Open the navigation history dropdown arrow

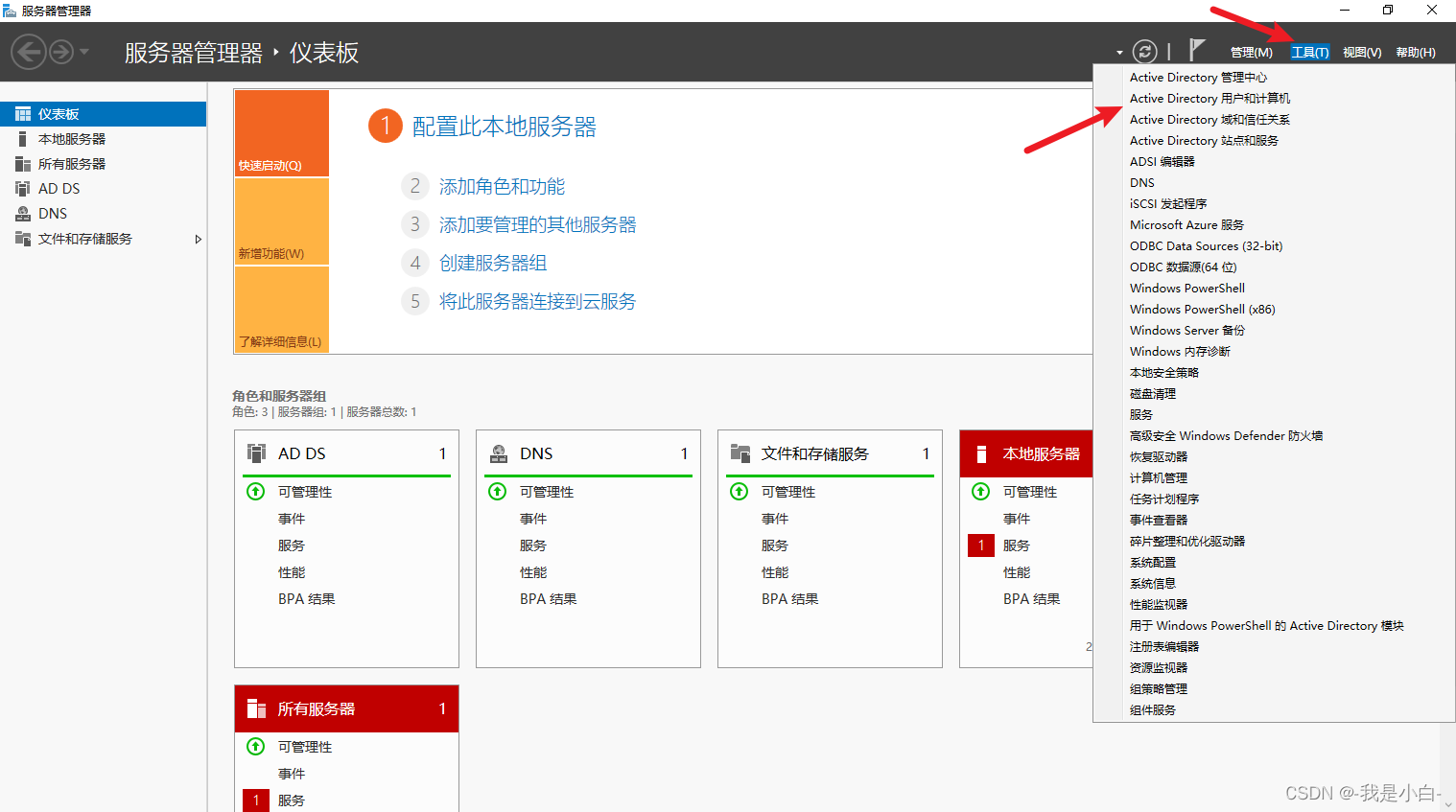84,52
